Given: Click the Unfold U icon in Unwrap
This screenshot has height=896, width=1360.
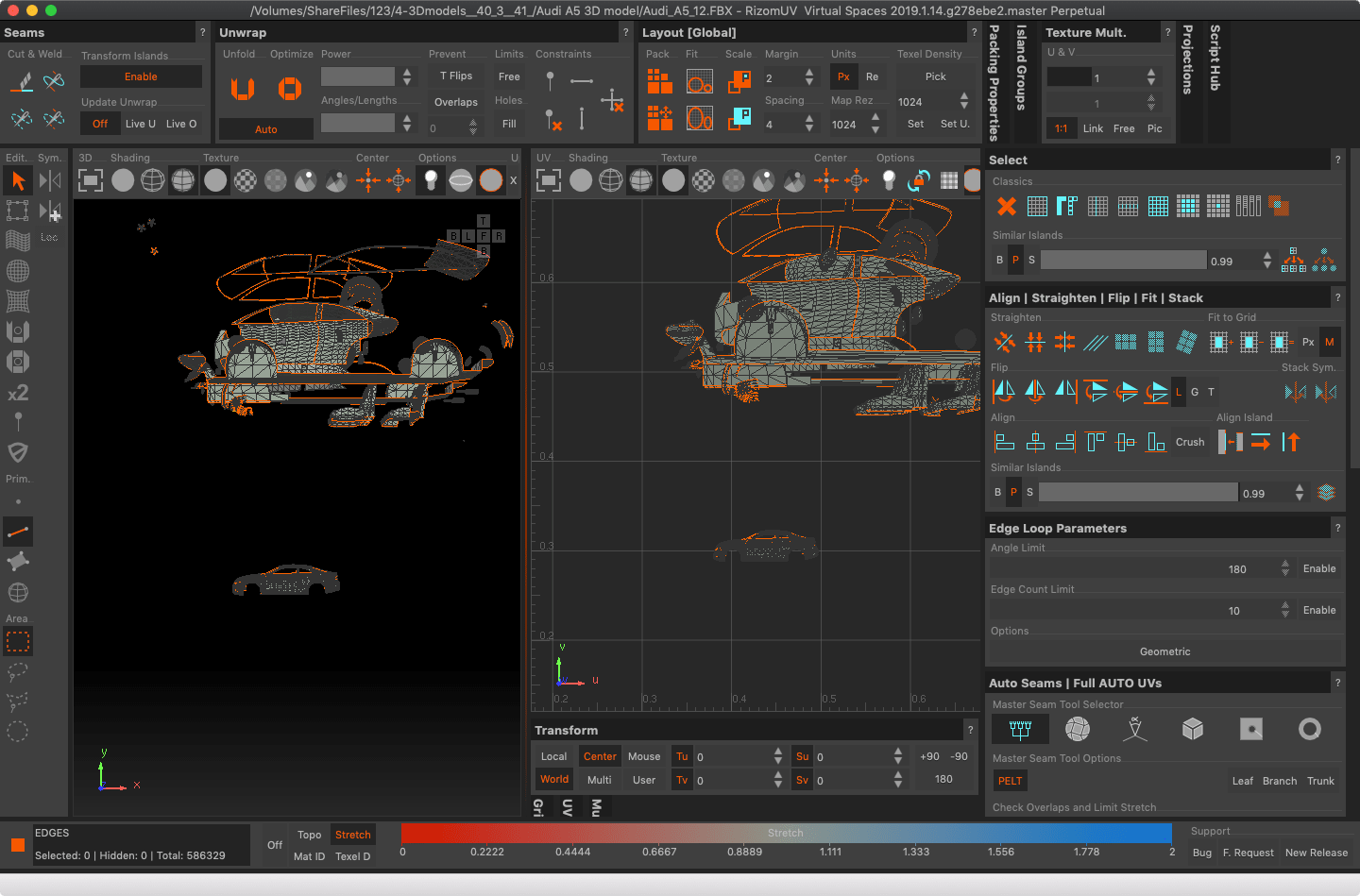Looking at the screenshot, I should 243,89.
